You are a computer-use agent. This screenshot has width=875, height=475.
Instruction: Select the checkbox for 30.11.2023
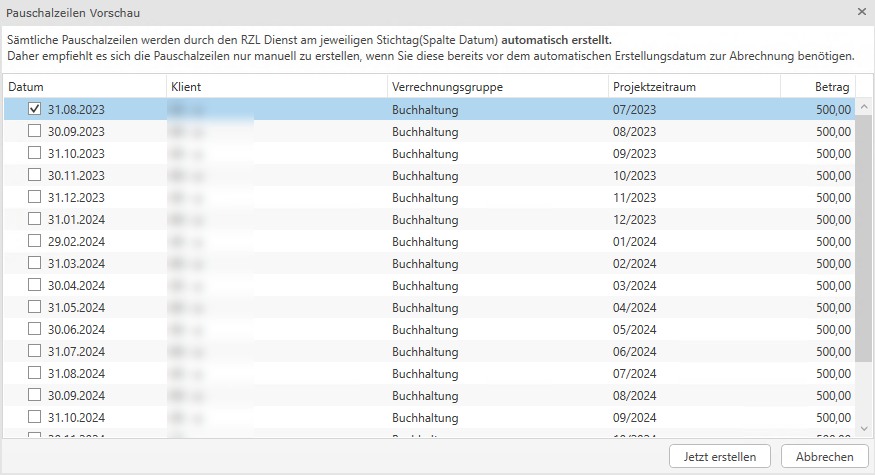point(35,175)
